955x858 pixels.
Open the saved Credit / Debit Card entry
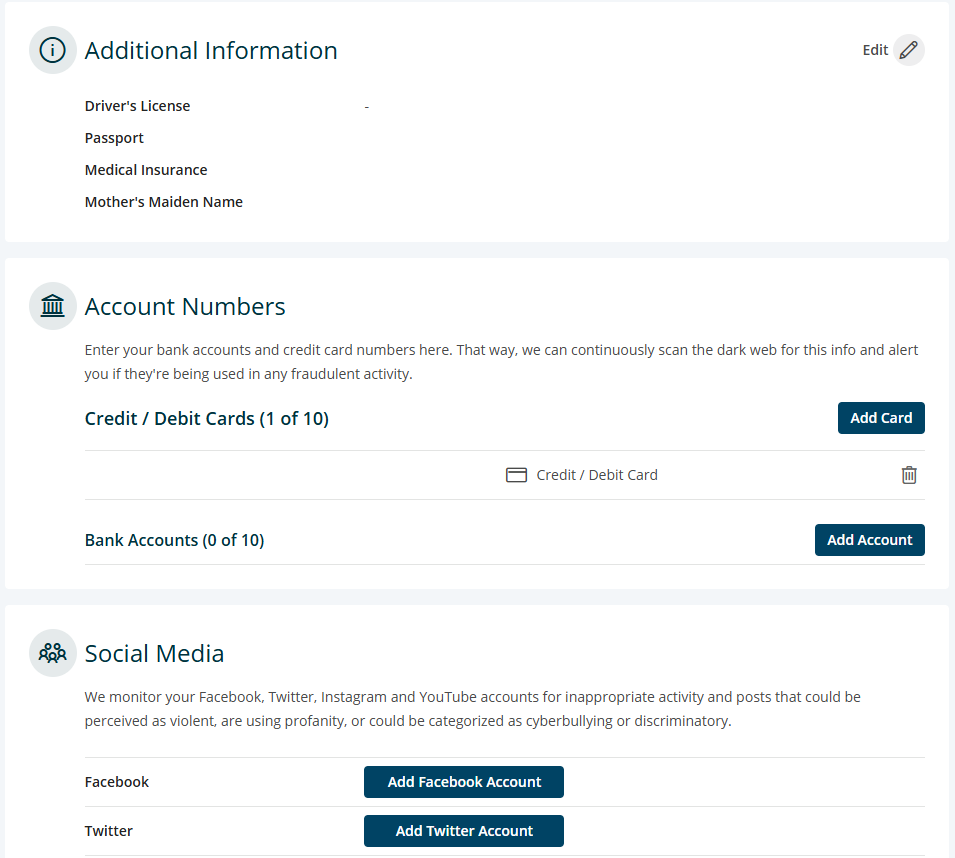(x=597, y=475)
